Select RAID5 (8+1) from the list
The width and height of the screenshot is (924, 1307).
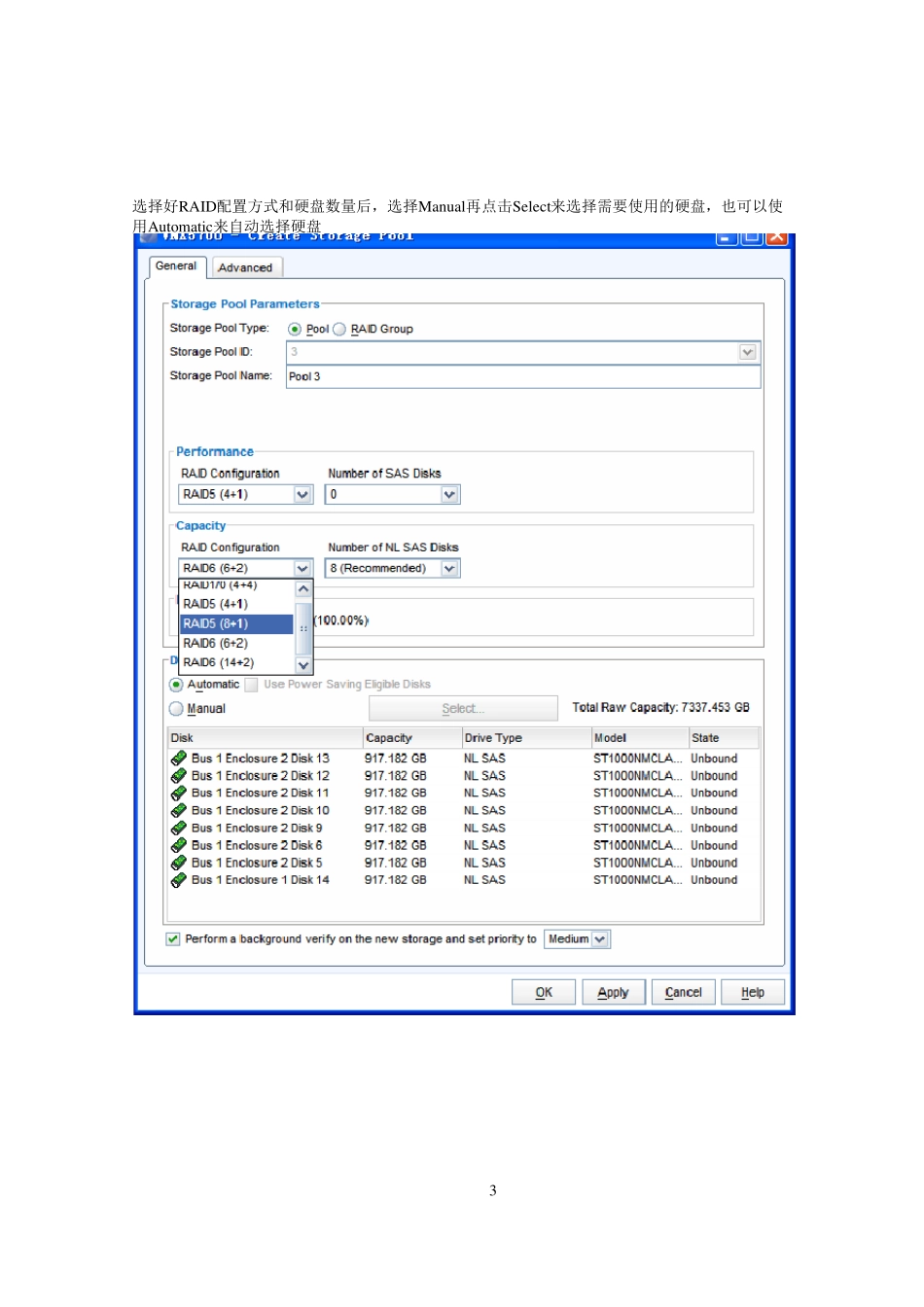click(236, 624)
